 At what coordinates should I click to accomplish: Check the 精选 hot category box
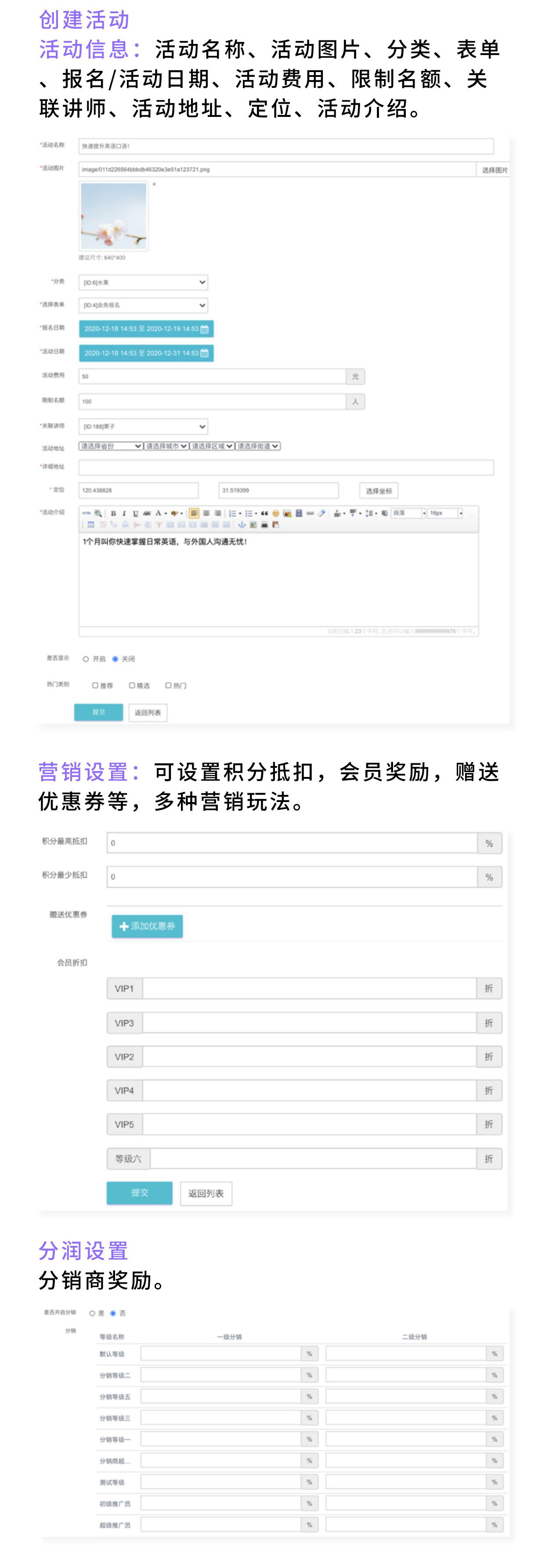click(x=132, y=686)
